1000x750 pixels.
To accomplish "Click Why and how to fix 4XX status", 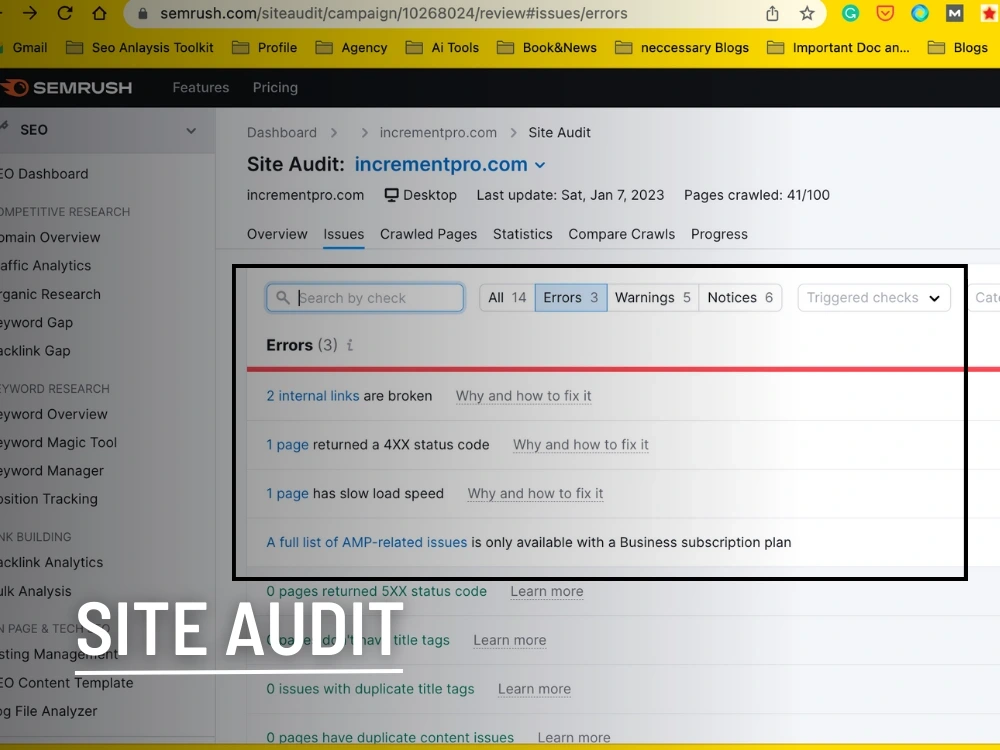I will [580, 445].
